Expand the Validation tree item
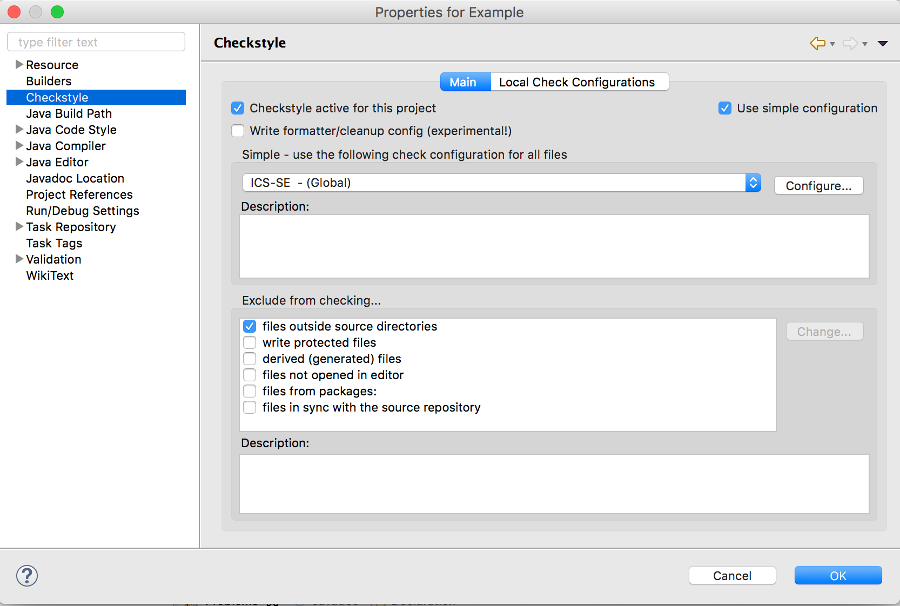 tap(17, 259)
